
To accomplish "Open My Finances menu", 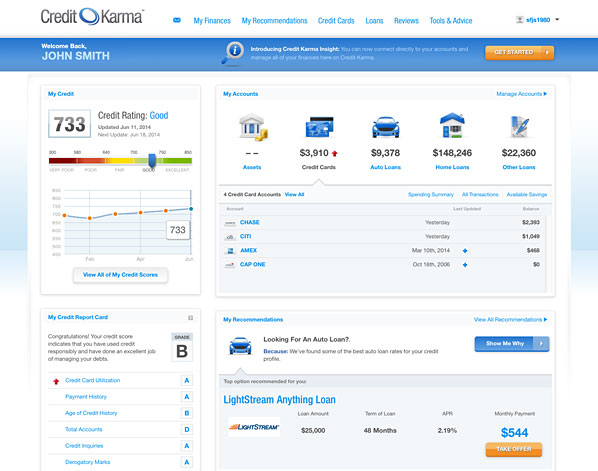I will tap(212, 21).
